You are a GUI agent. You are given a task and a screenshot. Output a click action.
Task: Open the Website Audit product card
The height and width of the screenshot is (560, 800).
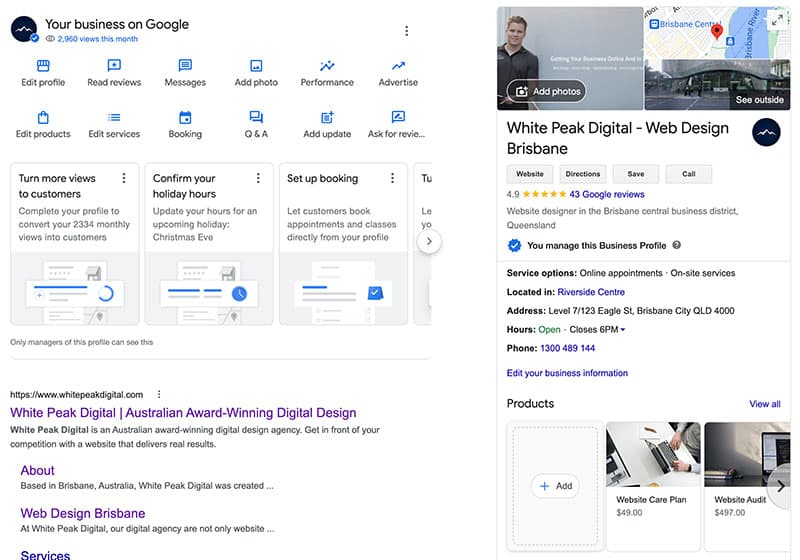point(747,487)
